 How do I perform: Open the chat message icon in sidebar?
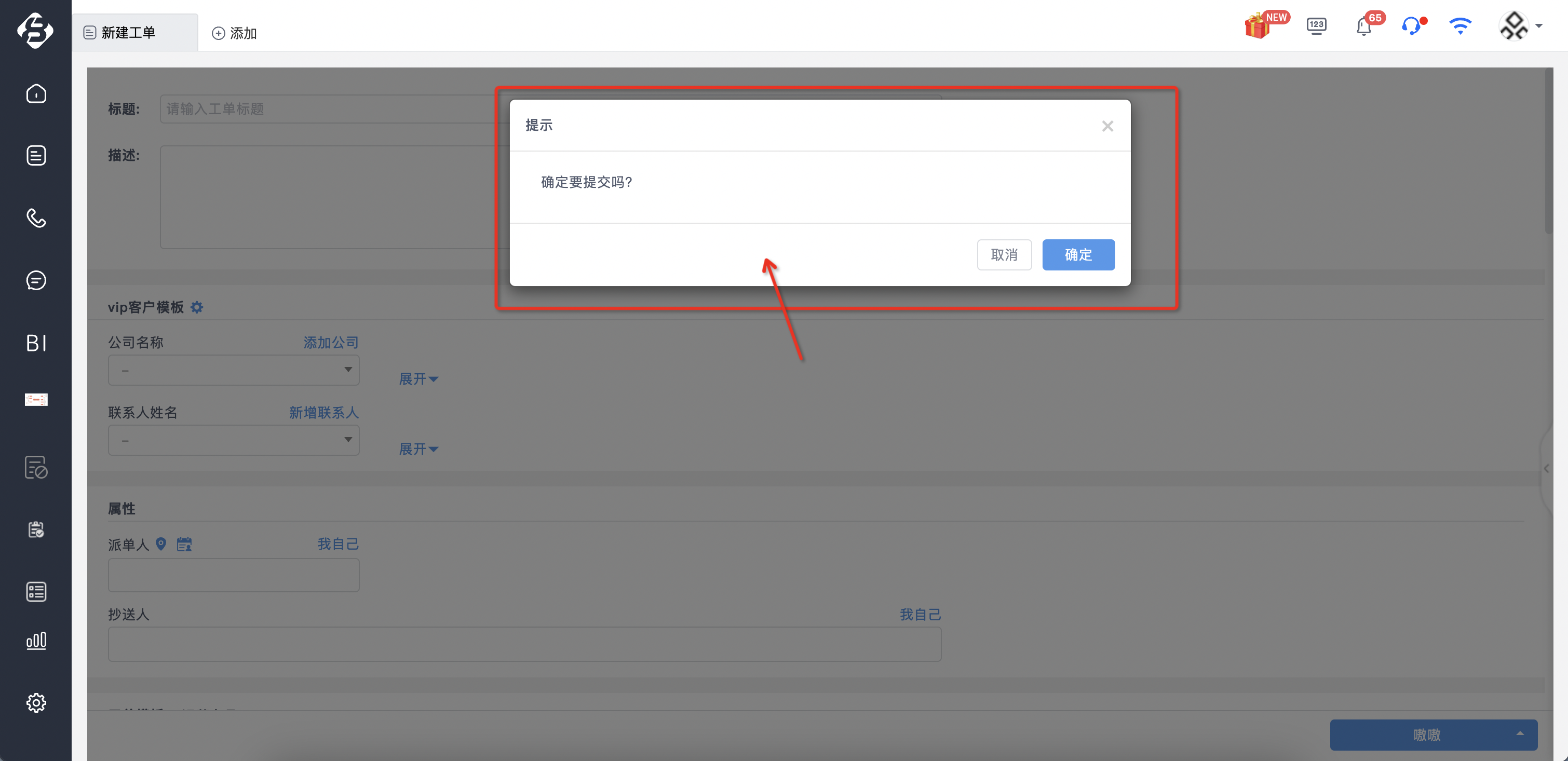[x=36, y=280]
